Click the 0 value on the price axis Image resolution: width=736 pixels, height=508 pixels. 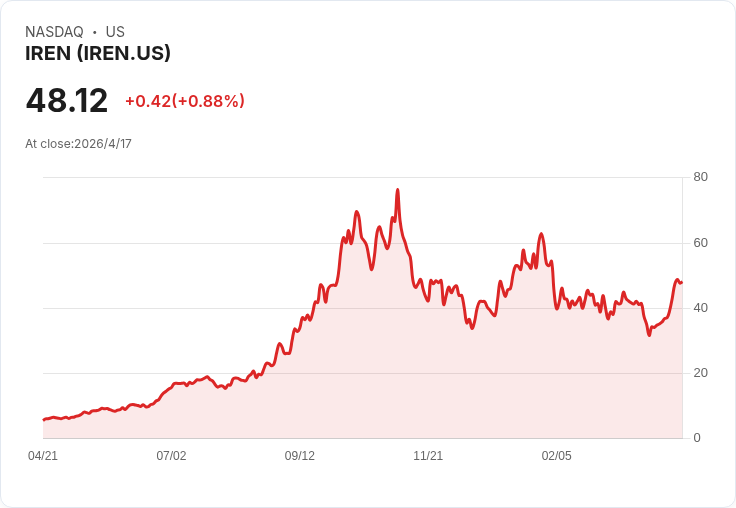pyautogui.click(x=697, y=438)
